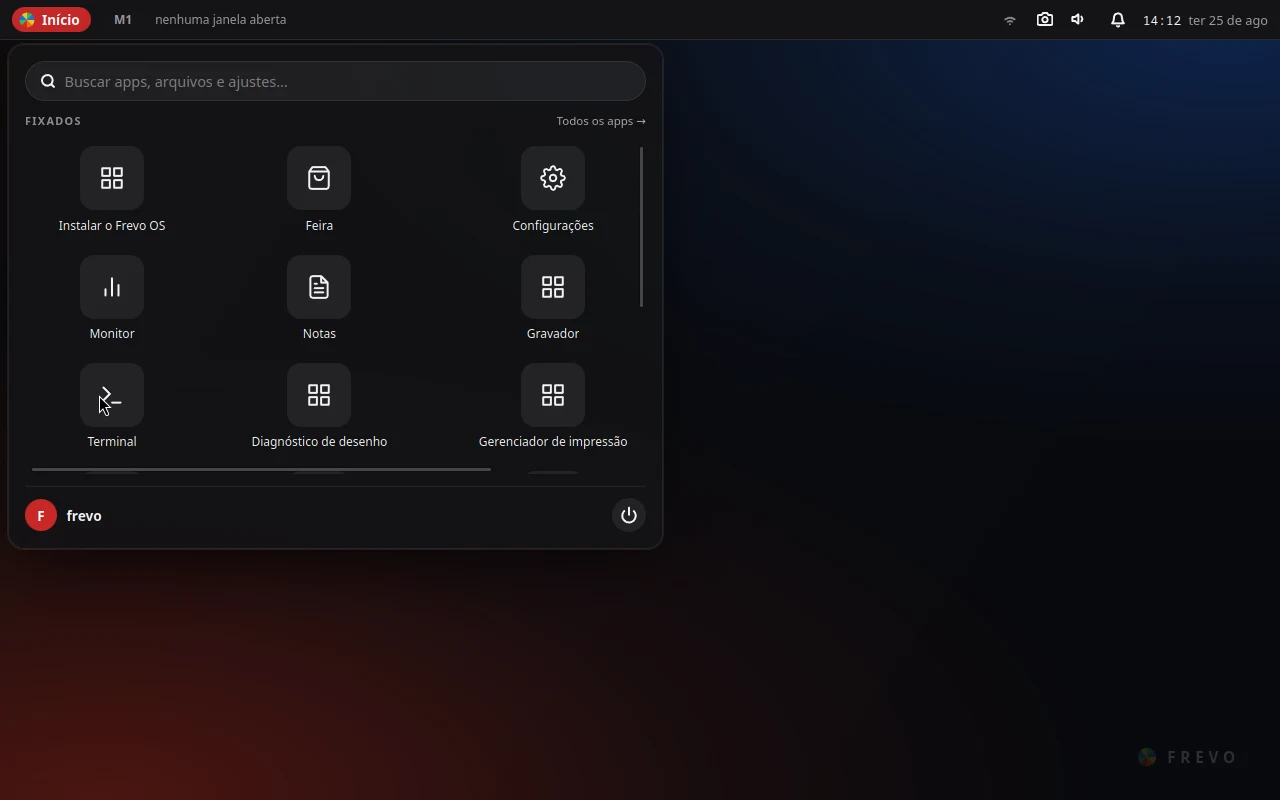Open the Wi-Fi network indicator
1280x800 pixels.
pos(1010,20)
